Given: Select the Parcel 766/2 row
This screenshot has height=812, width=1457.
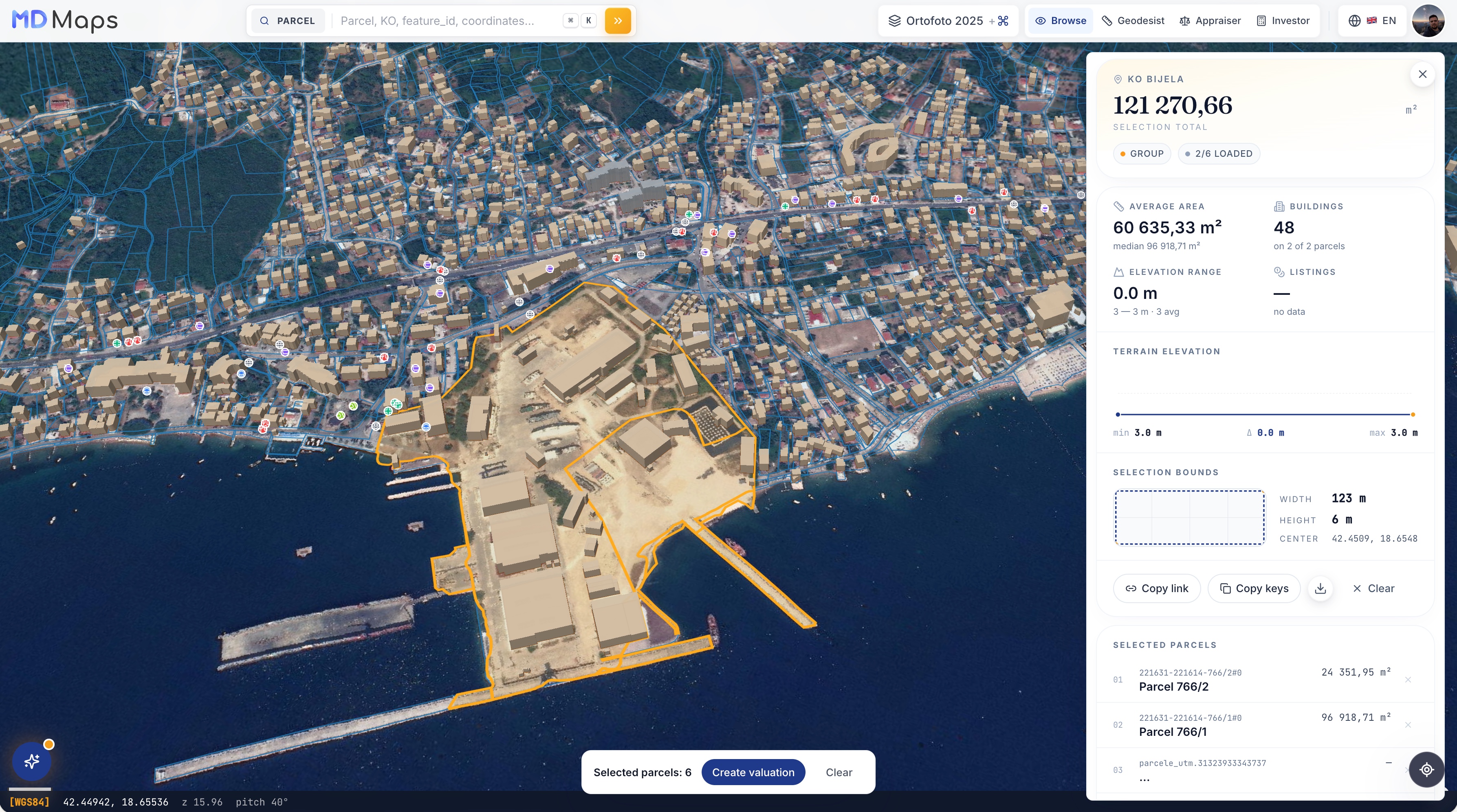Looking at the screenshot, I should click(1265, 680).
